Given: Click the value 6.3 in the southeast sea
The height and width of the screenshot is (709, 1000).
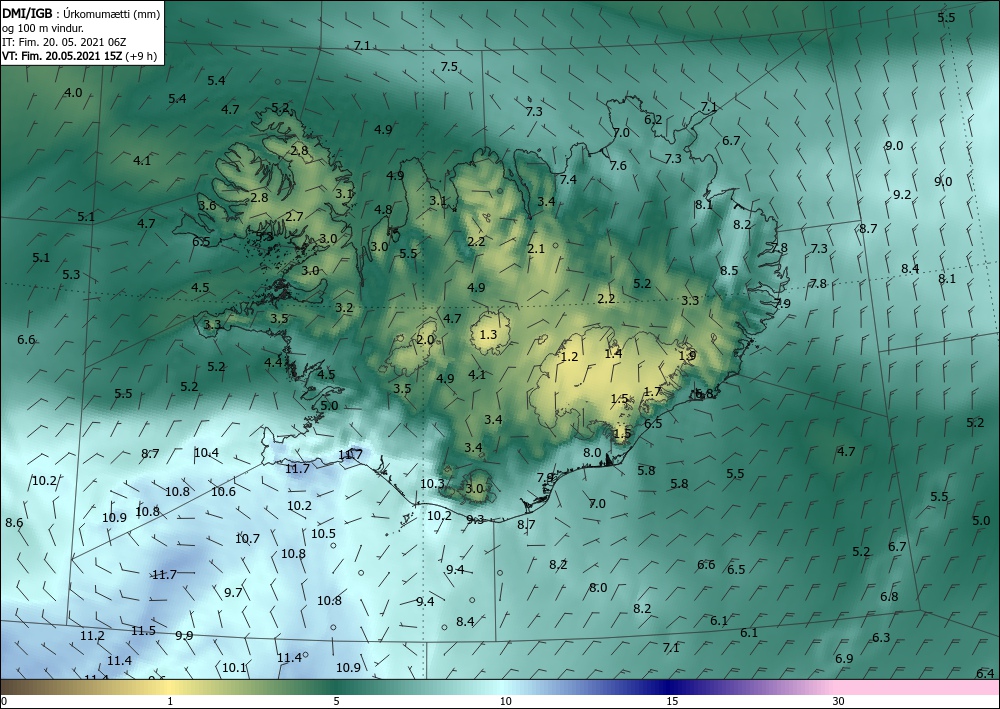Looking at the screenshot, I should coord(881,638).
